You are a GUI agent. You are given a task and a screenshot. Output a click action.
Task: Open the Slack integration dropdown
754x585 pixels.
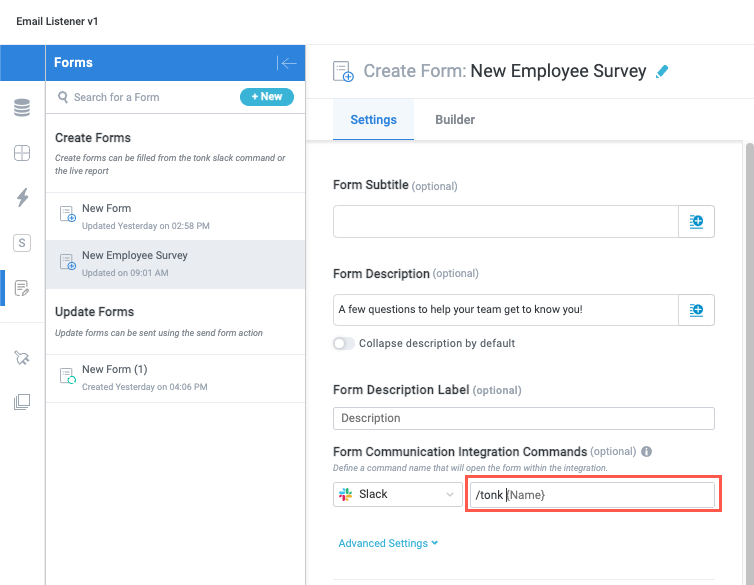(398, 494)
